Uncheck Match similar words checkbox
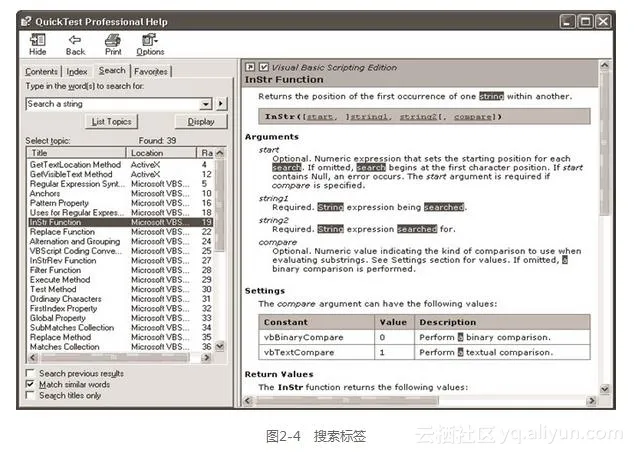Viewport: 634px width, 455px height. [30, 384]
